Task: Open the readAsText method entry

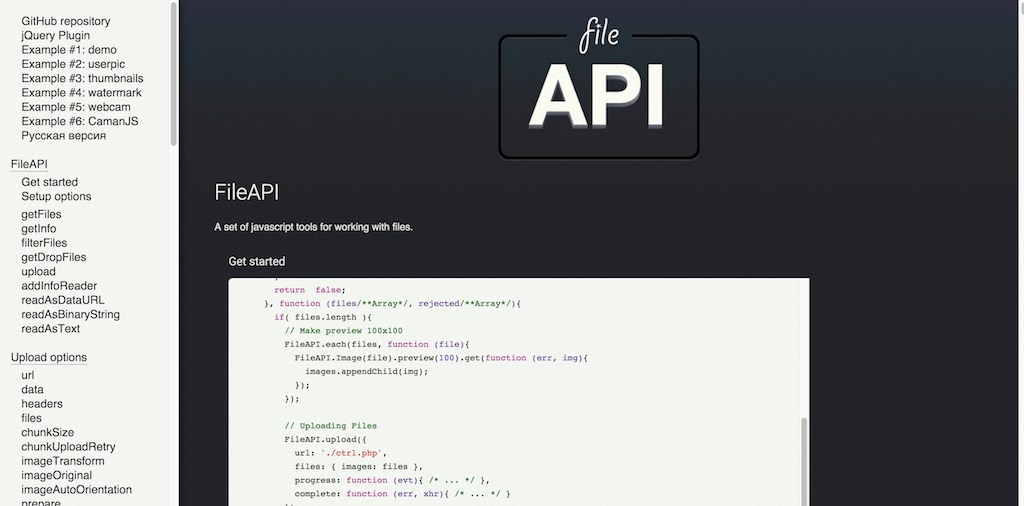Action: pos(50,329)
